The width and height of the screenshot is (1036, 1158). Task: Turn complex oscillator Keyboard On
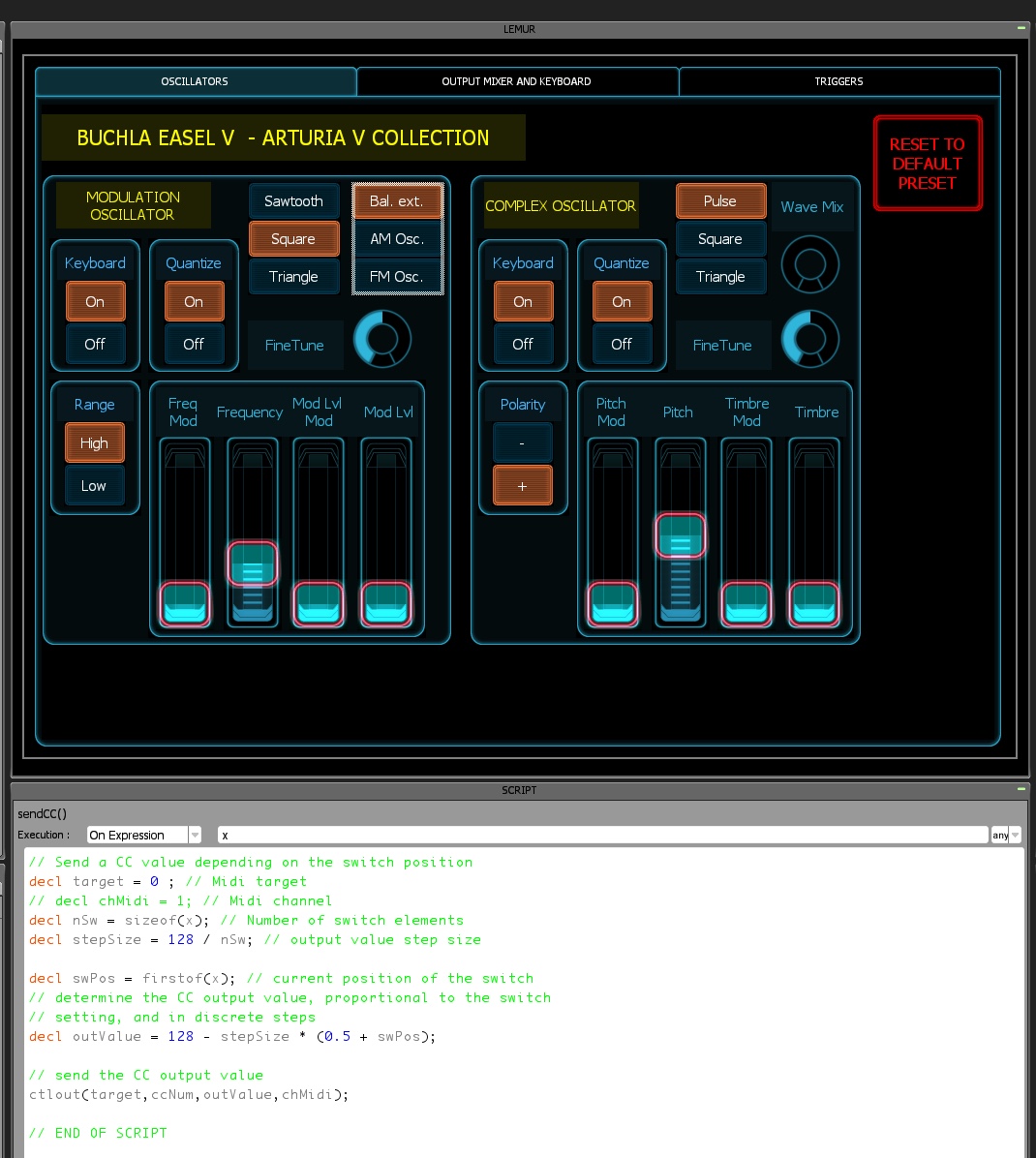[523, 301]
